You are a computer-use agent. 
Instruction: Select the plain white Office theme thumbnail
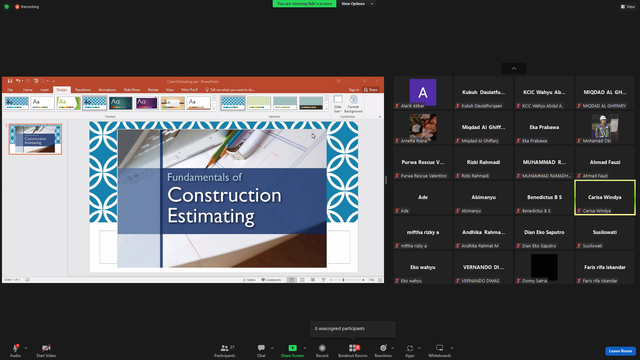[x=42, y=103]
